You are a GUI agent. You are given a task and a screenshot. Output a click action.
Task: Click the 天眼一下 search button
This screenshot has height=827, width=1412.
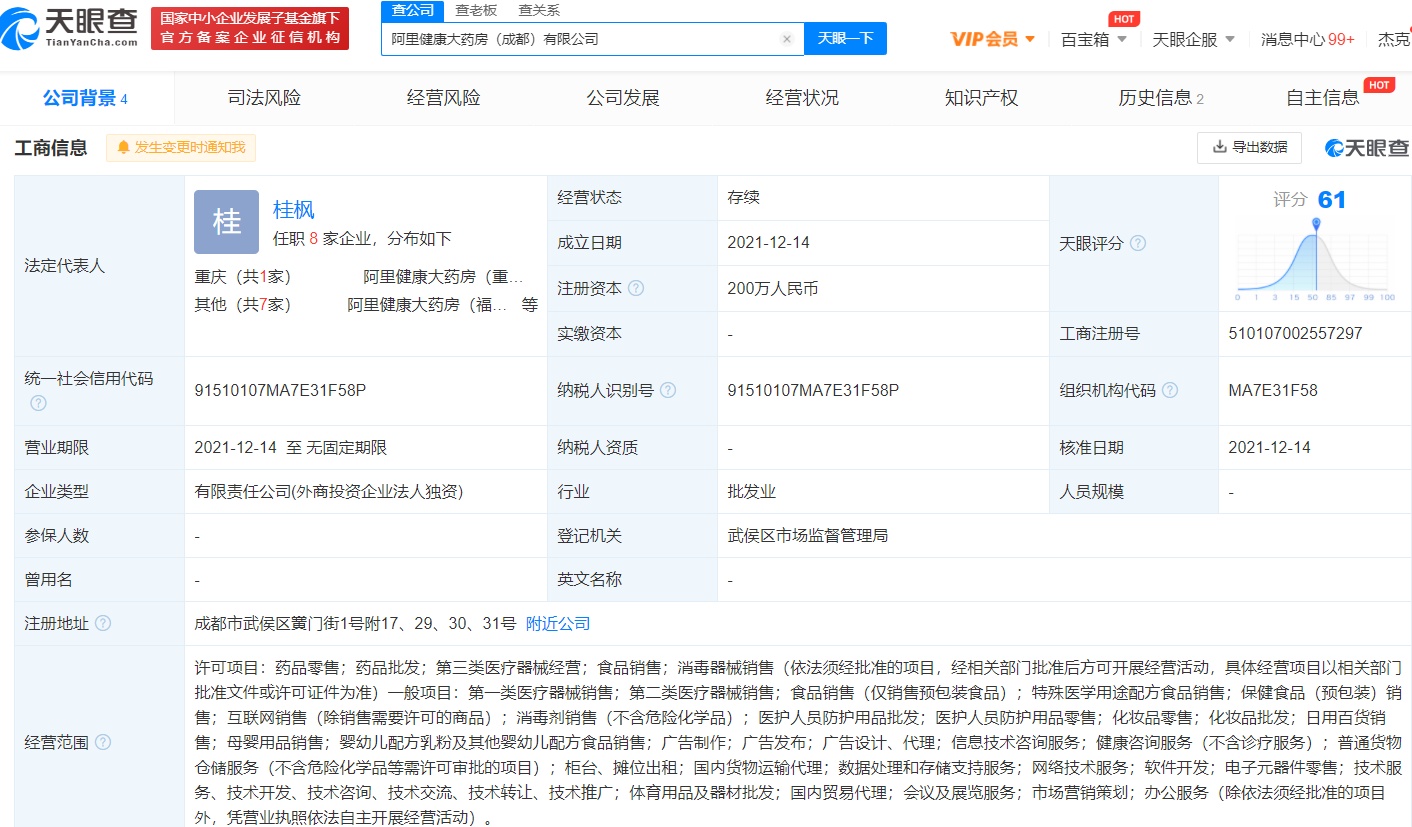point(845,39)
